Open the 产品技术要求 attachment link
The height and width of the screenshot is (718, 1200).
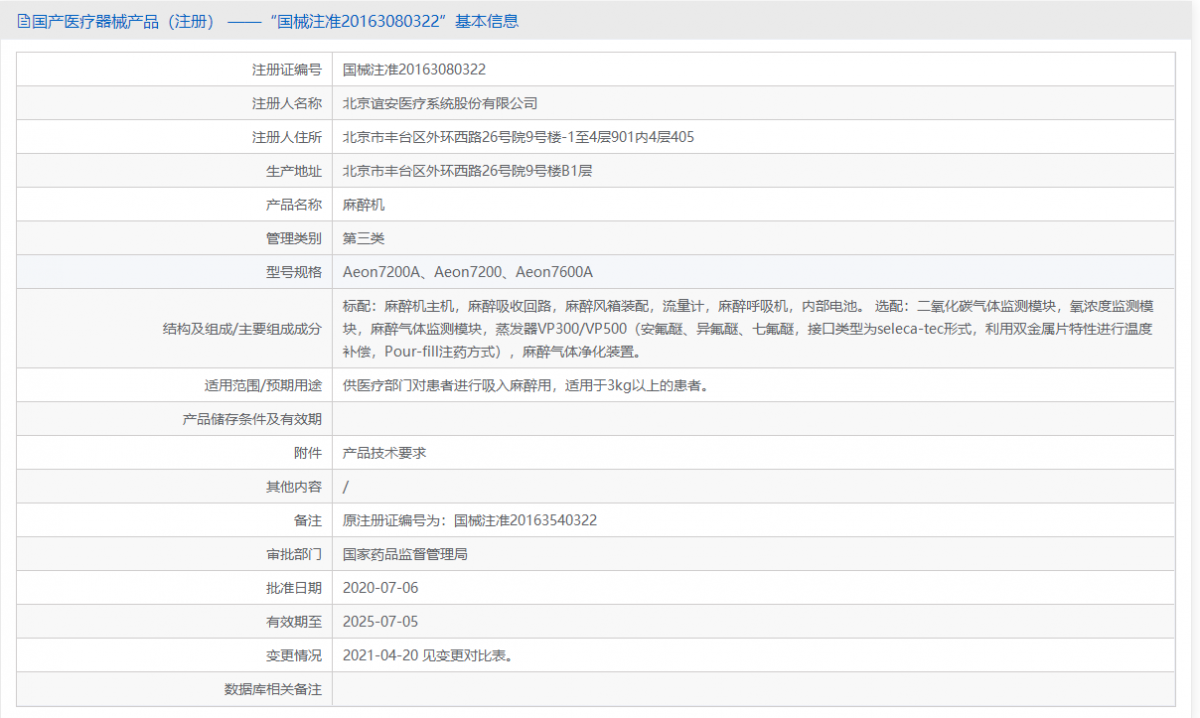coord(384,453)
